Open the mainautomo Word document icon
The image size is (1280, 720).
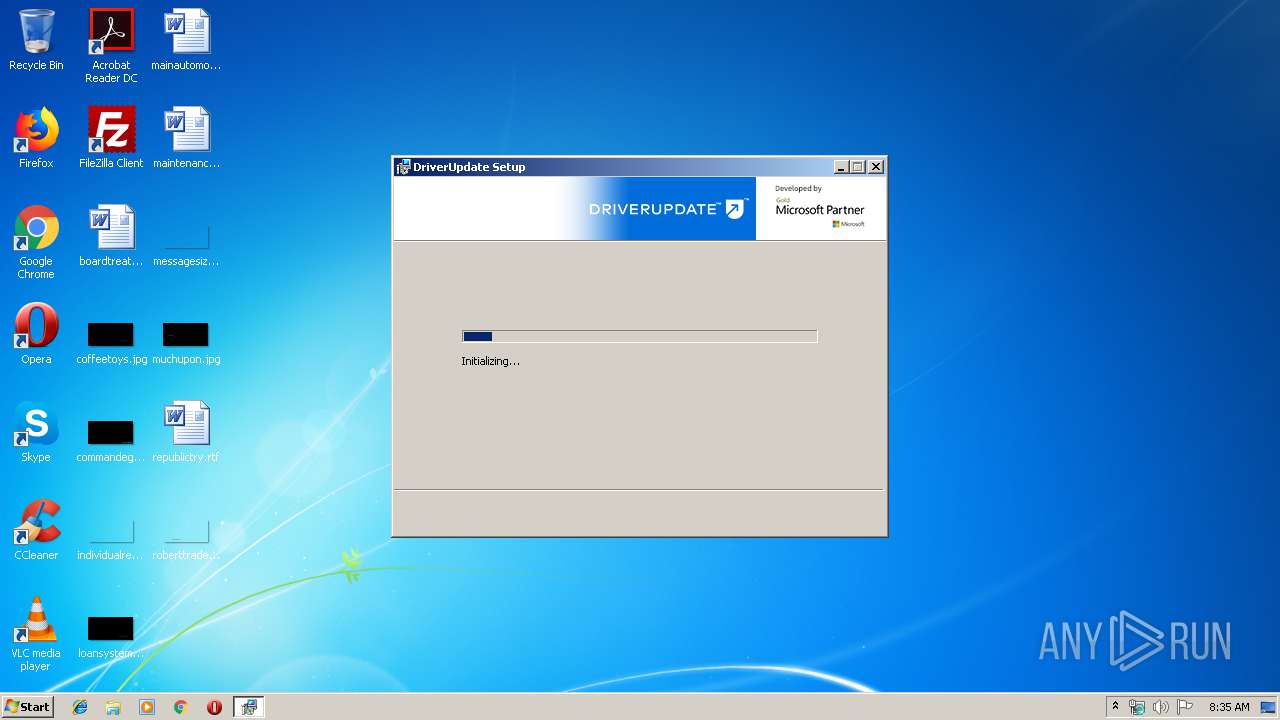click(186, 40)
